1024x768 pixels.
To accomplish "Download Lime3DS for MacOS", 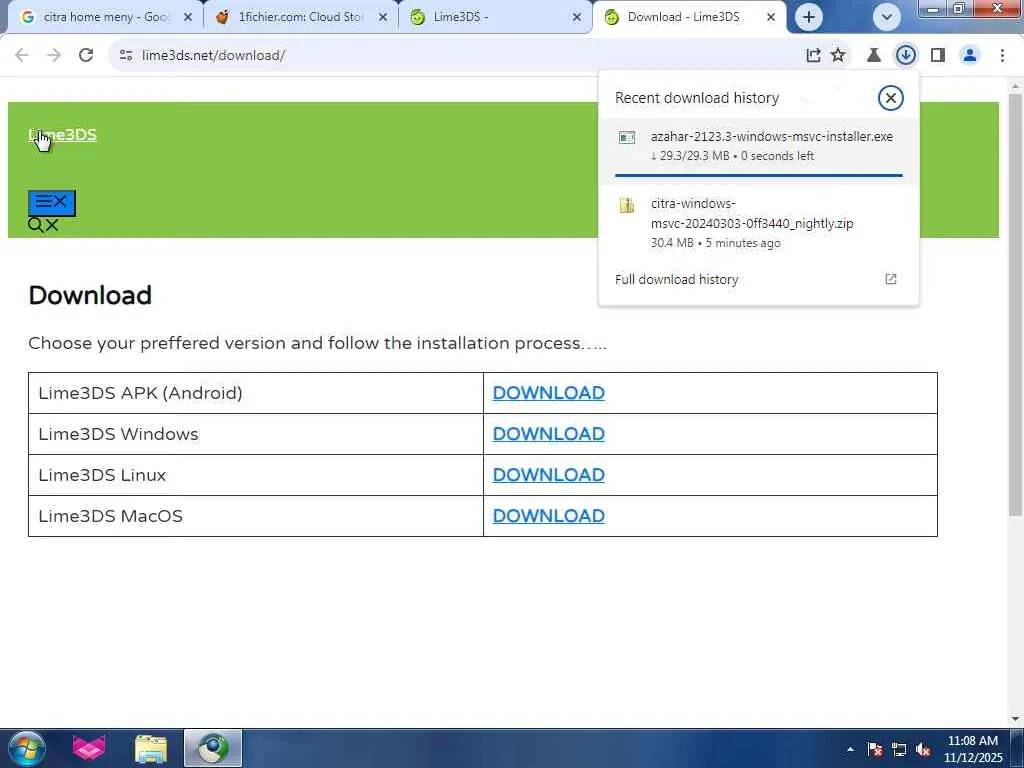I will pyautogui.click(x=549, y=516).
